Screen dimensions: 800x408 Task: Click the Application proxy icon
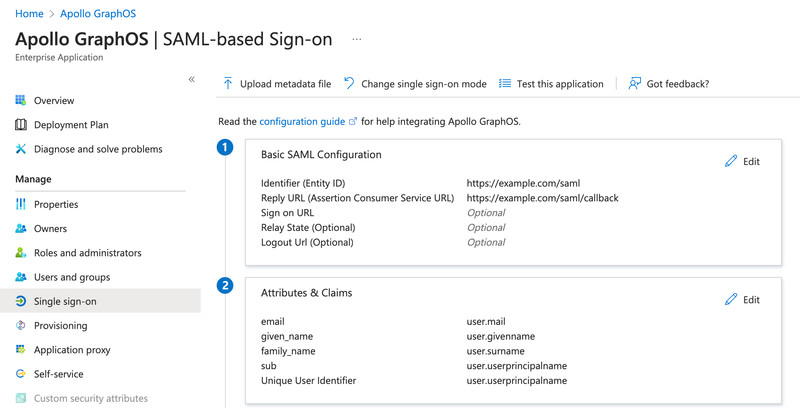click(x=20, y=349)
